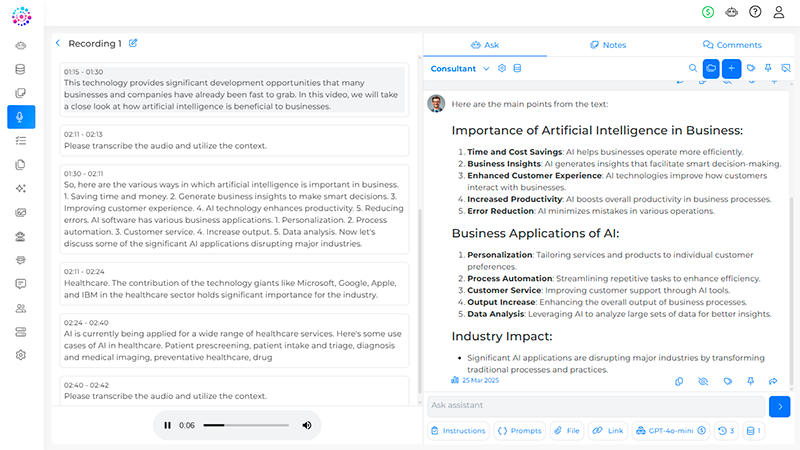Hide the assistant response with eye icon

pos(703,381)
